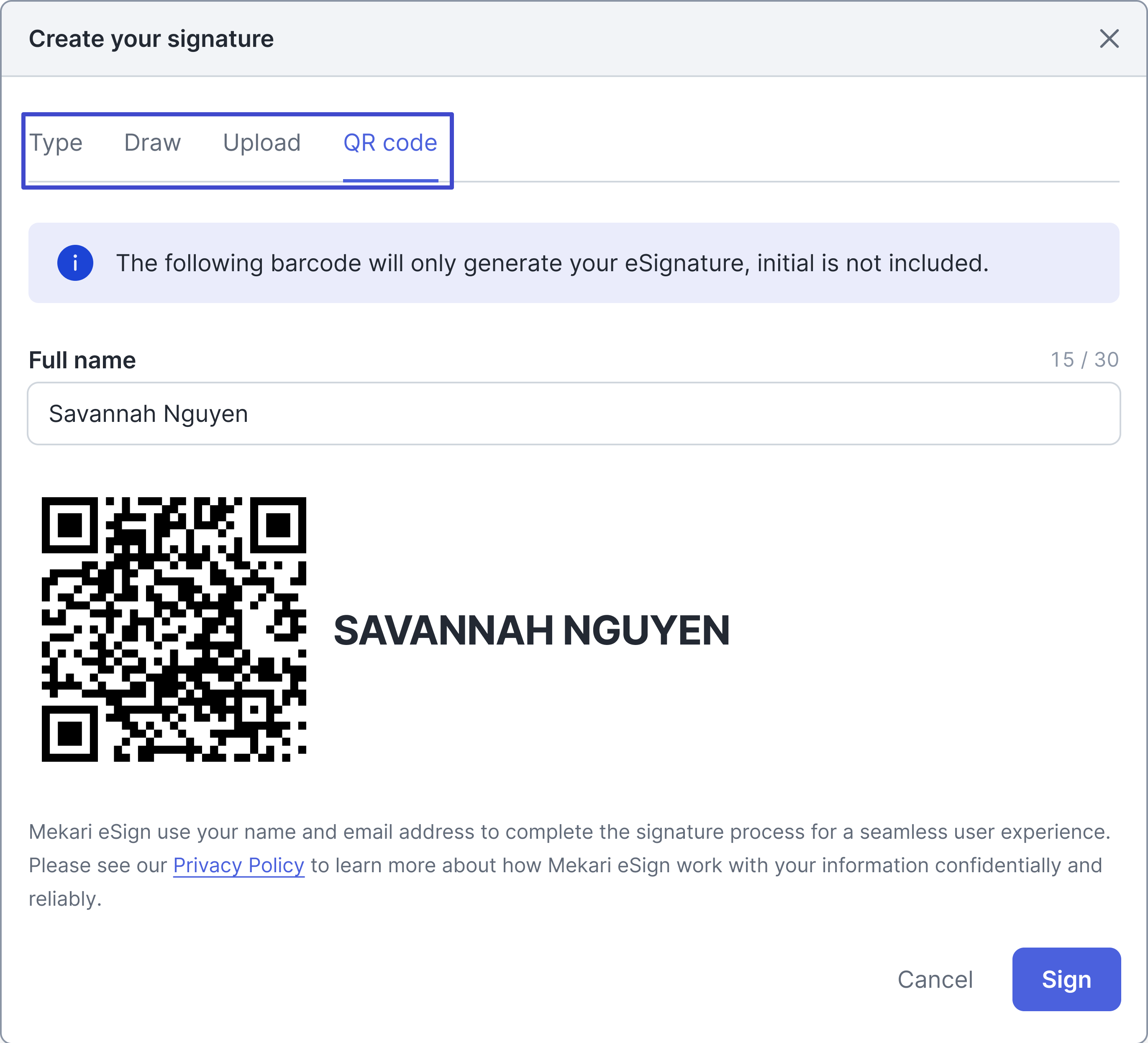Click the Full name field label
Image resolution: width=1148 pixels, height=1043 pixels.
tap(82, 361)
